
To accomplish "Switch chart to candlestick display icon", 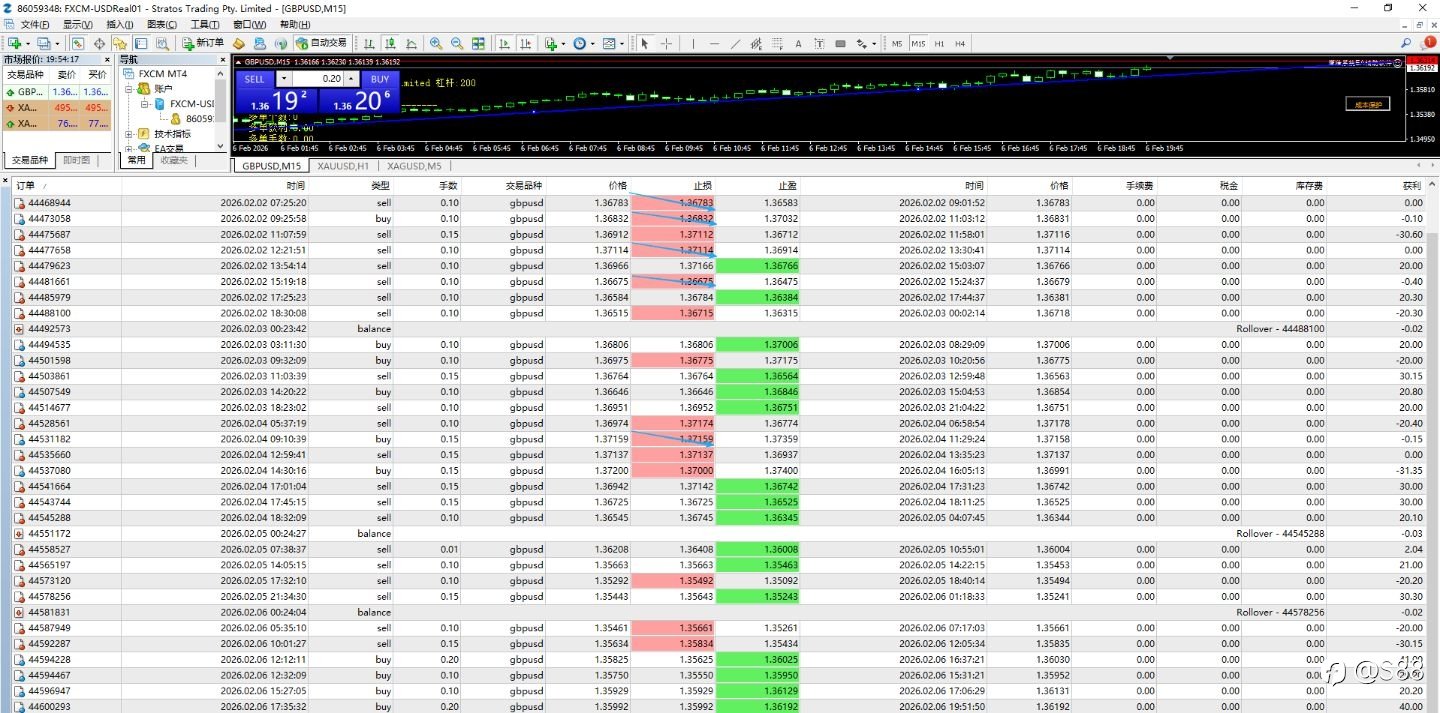I will 390,44.
